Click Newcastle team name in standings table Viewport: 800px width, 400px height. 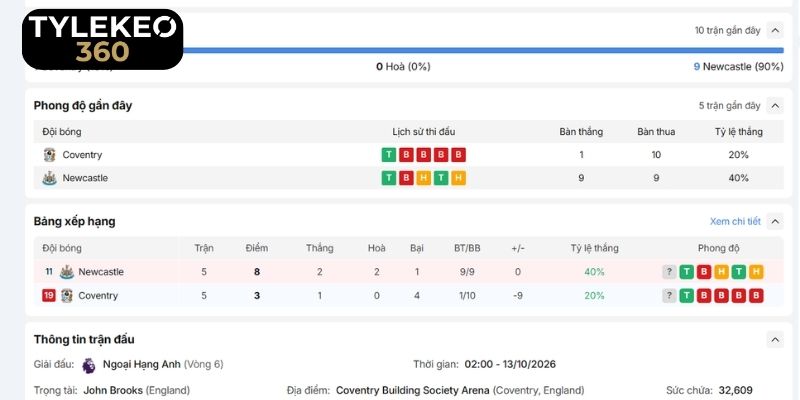click(101, 272)
